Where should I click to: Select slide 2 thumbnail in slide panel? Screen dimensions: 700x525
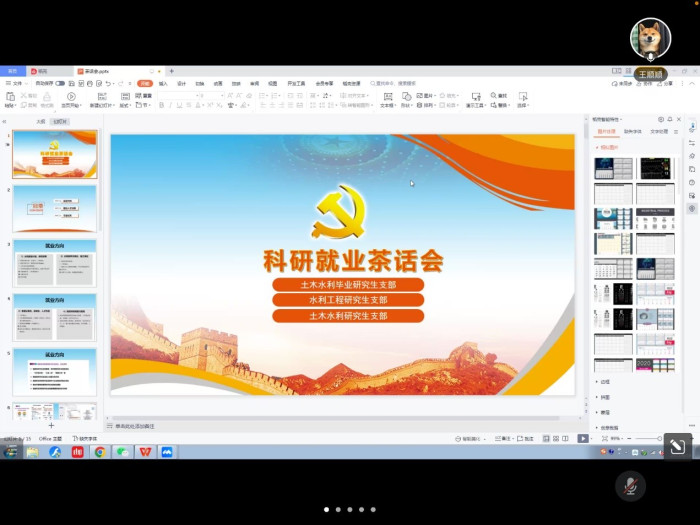[54, 208]
